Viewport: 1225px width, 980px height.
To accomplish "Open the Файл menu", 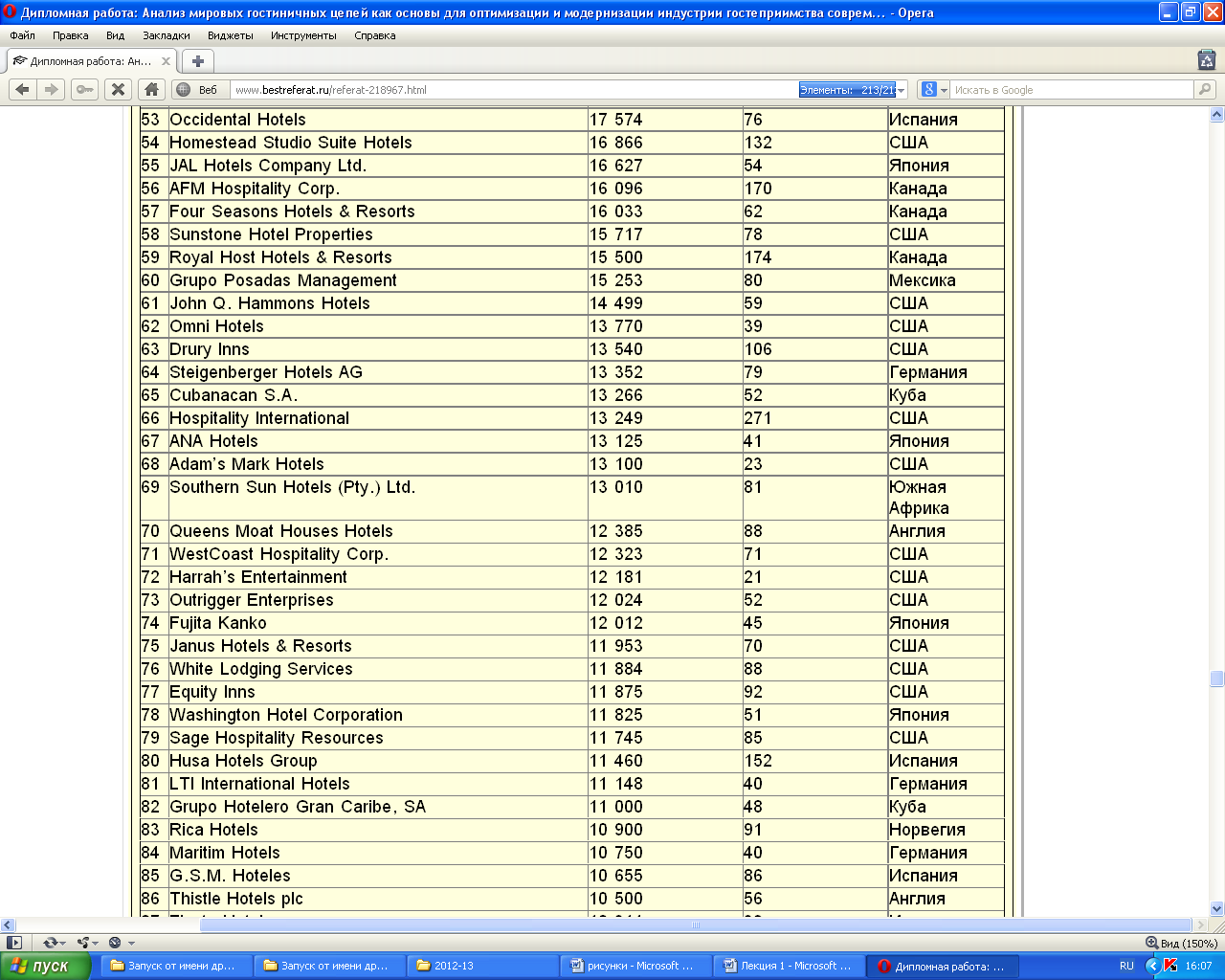I will click(22, 35).
